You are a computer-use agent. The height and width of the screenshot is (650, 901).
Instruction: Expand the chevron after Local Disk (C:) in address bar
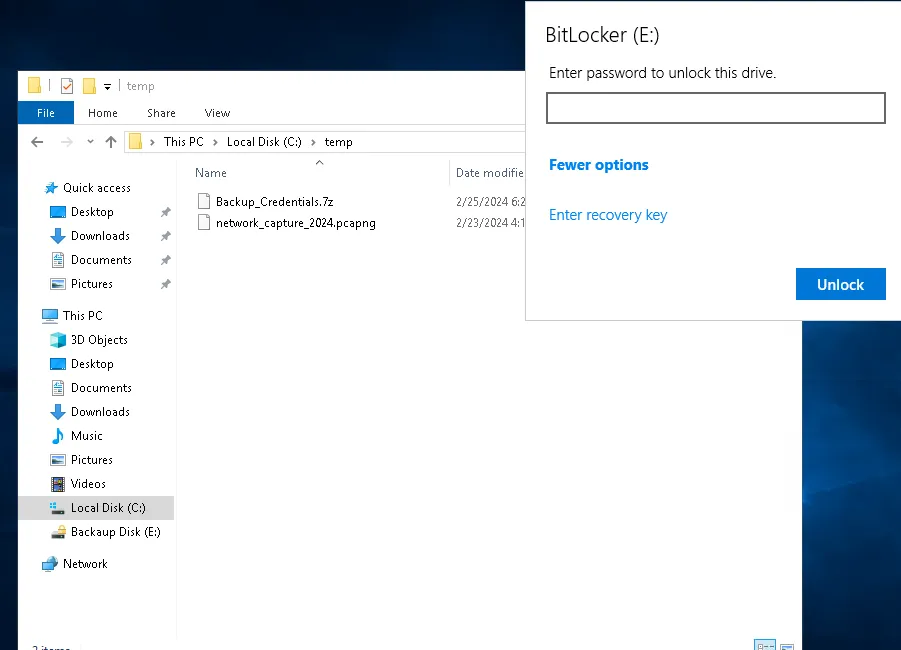(x=313, y=143)
